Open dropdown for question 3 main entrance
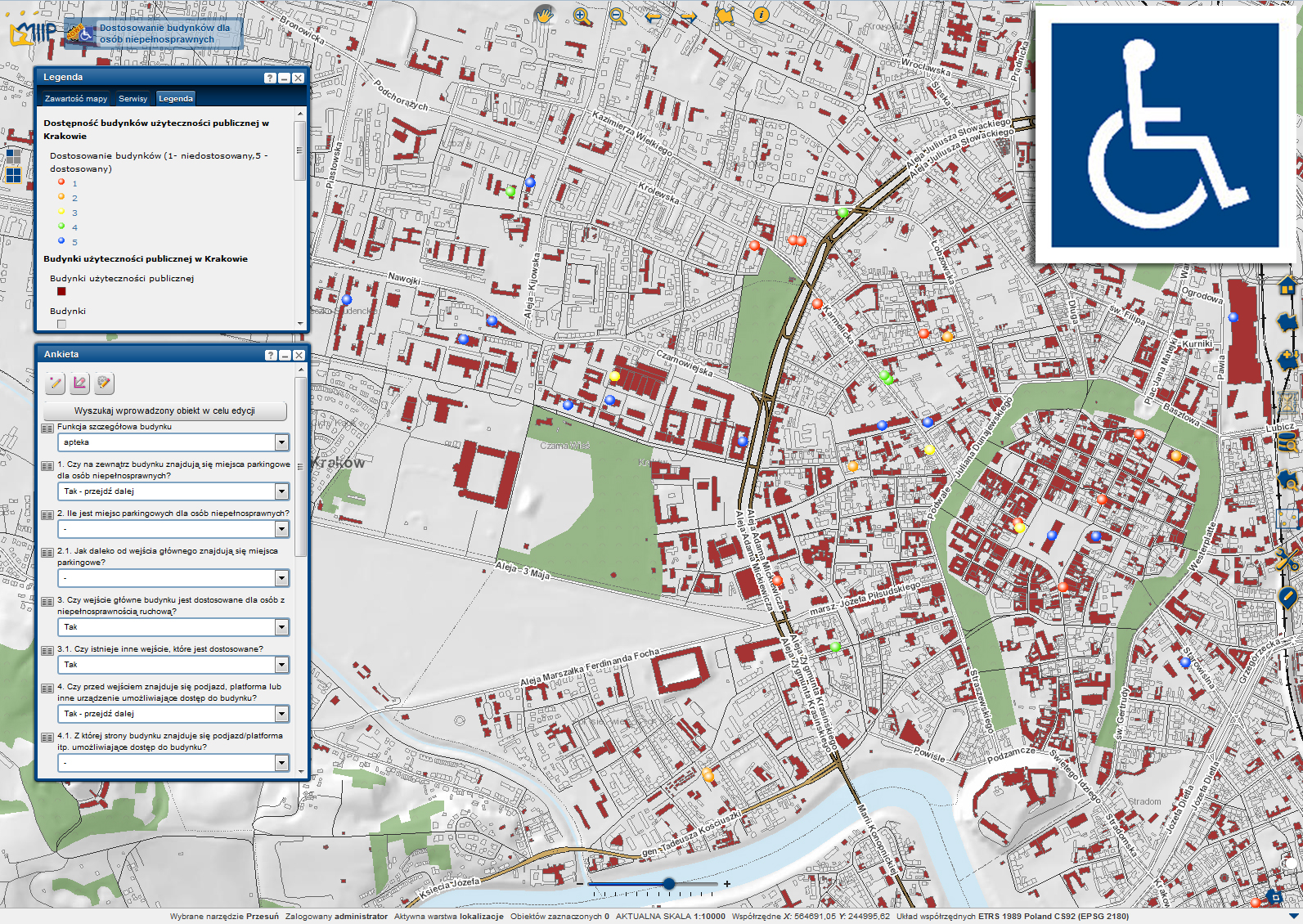The width and height of the screenshot is (1303, 924). 281,627
